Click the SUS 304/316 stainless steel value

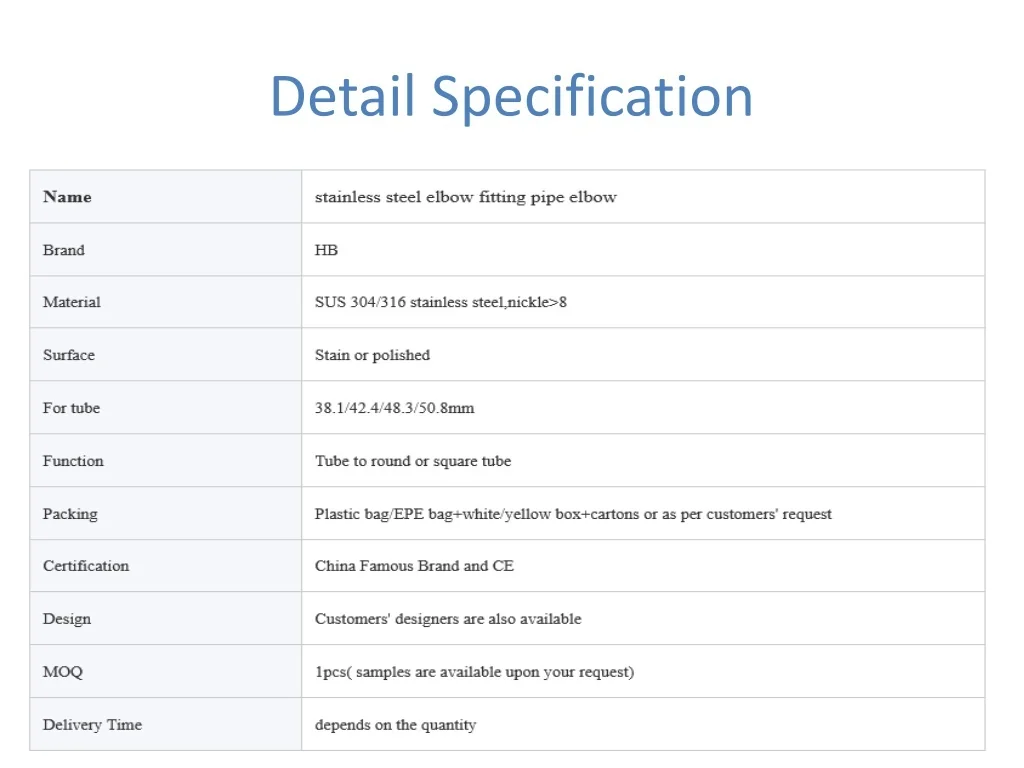441,302
